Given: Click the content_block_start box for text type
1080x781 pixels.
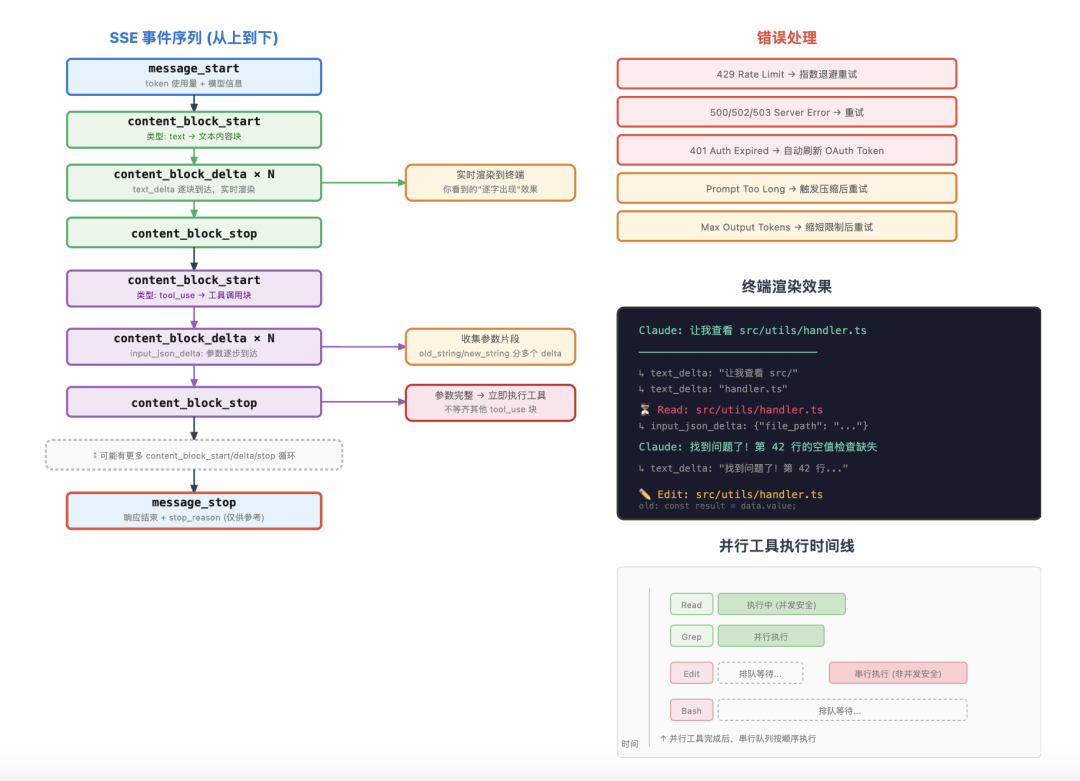Looking at the screenshot, I should (x=194, y=129).
